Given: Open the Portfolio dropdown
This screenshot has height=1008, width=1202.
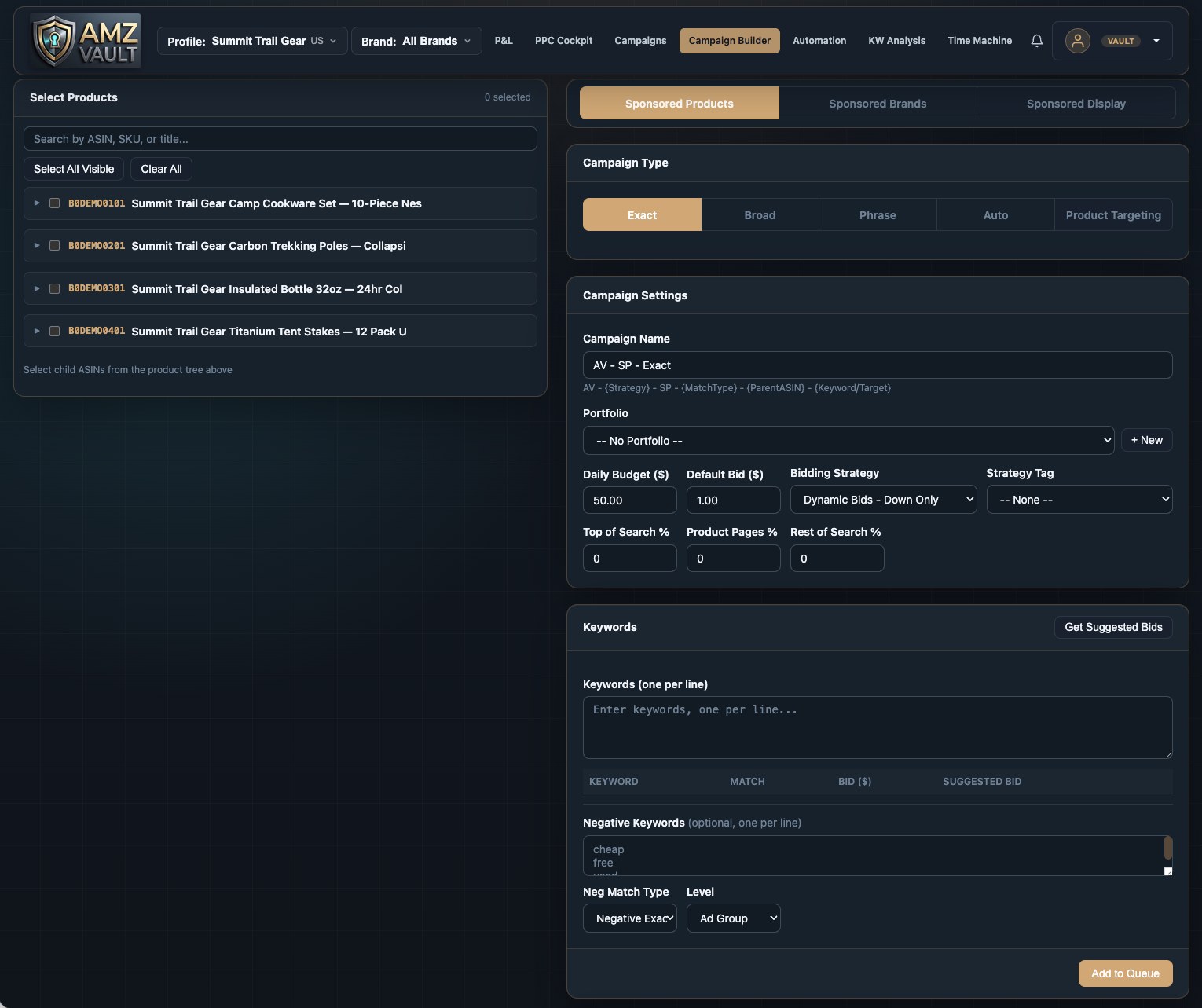Looking at the screenshot, I should coord(848,441).
